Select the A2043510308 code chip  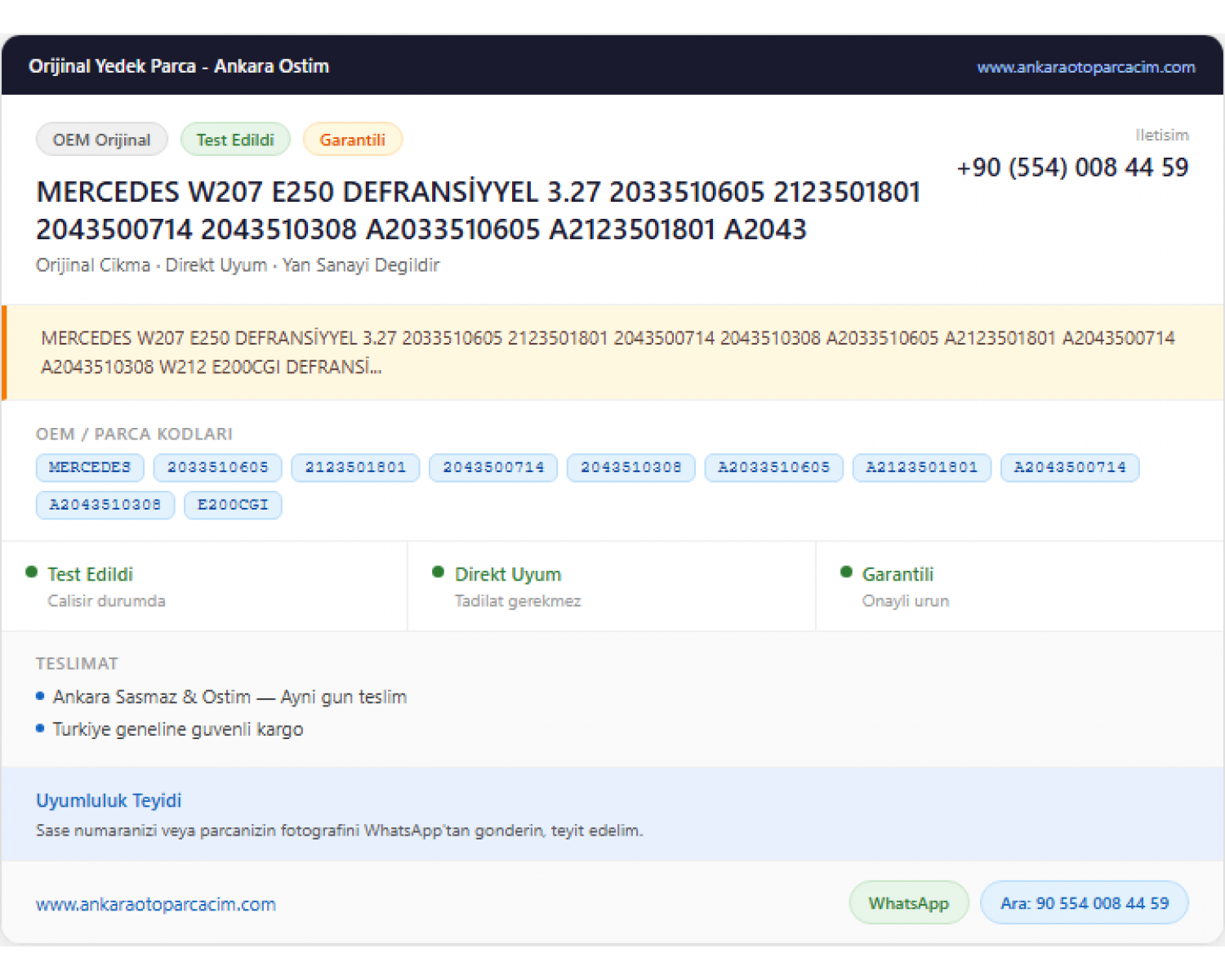click(105, 506)
